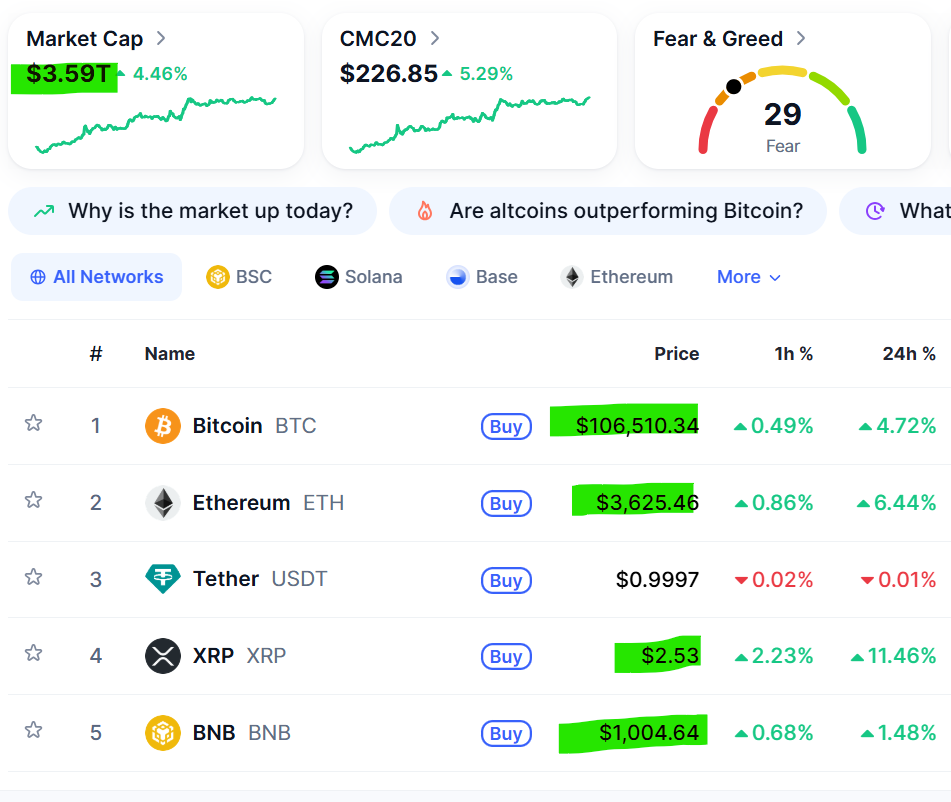Toggle the Ethereum watchlist star
This screenshot has width=951, height=802.
34,500
